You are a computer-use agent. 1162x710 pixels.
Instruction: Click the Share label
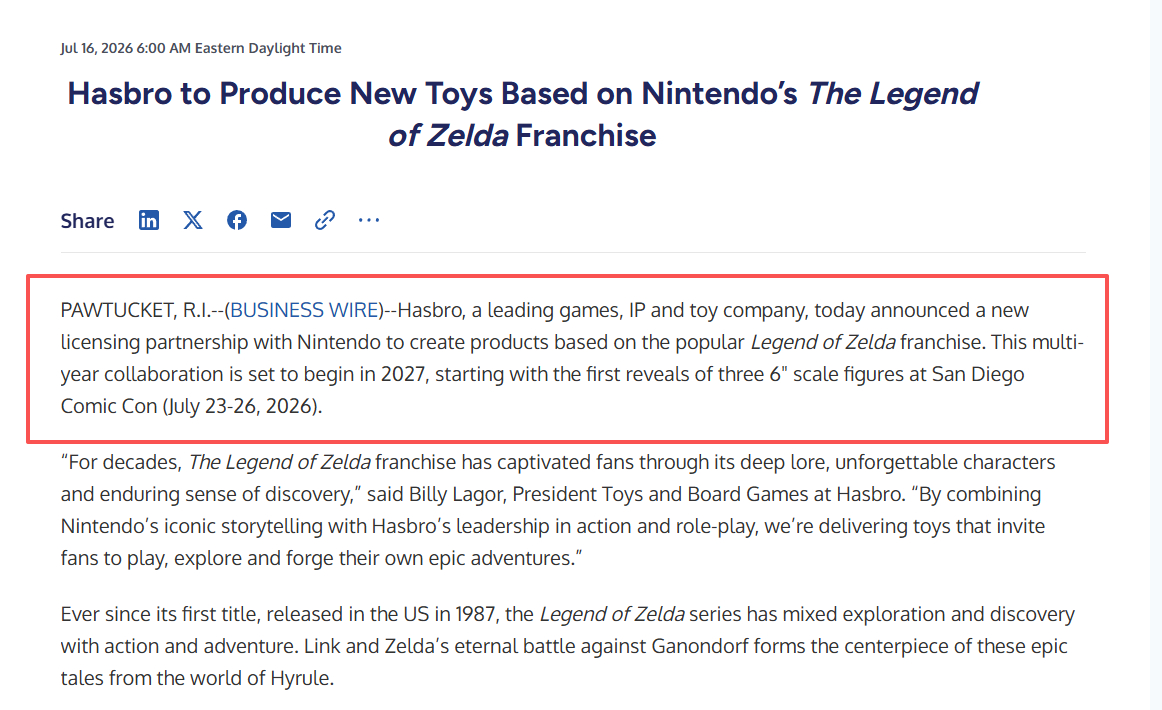87,221
